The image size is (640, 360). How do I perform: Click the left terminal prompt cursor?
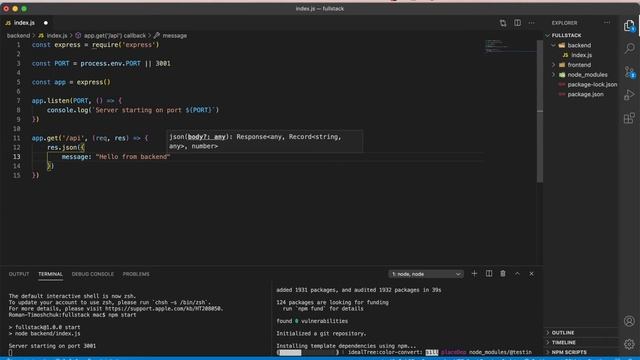click(10, 353)
